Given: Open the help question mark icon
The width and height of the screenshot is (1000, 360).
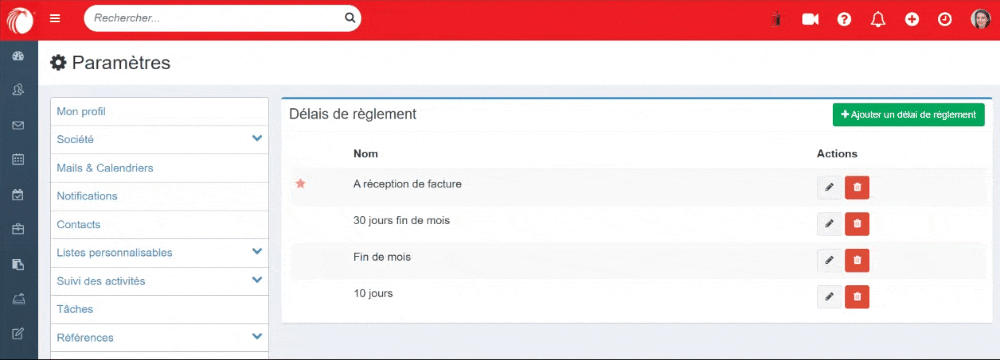Looking at the screenshot, I should click(x=844, y=19).
